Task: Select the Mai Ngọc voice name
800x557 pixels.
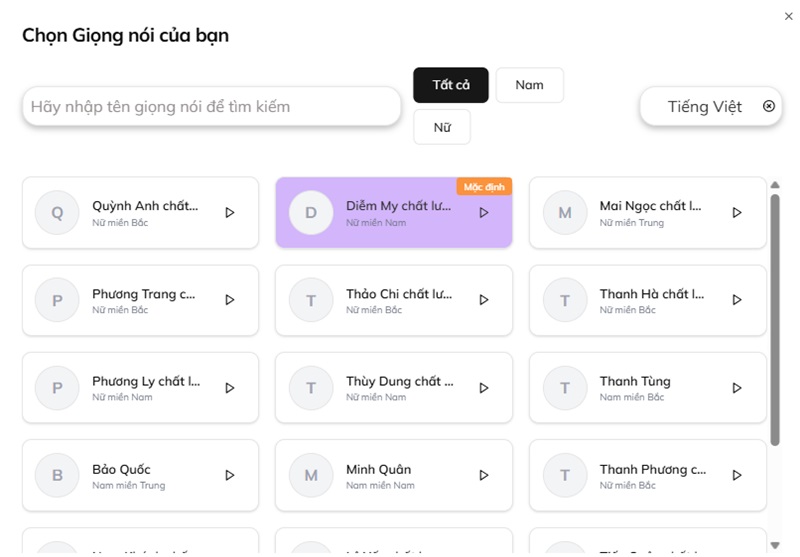Action: click(x=651, y=206)
